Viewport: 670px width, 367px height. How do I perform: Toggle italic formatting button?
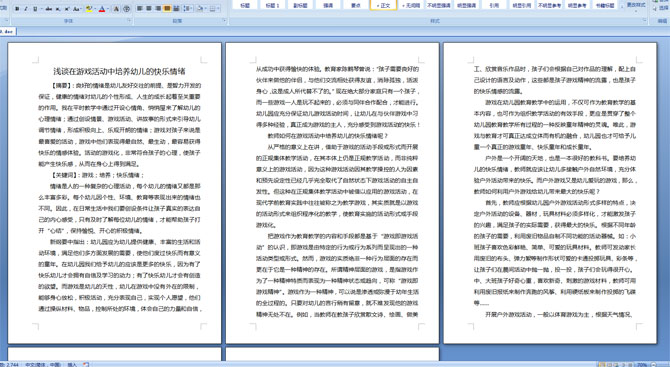26,9
